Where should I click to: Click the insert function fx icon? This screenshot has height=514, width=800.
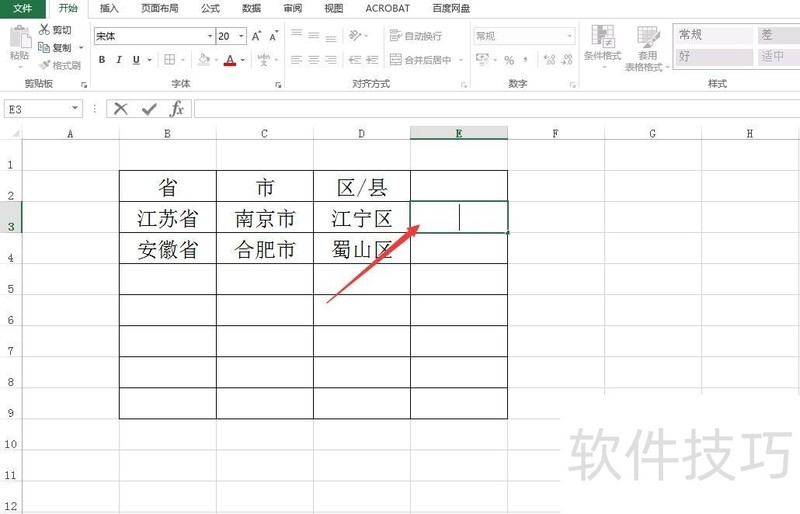coord(177,109)
